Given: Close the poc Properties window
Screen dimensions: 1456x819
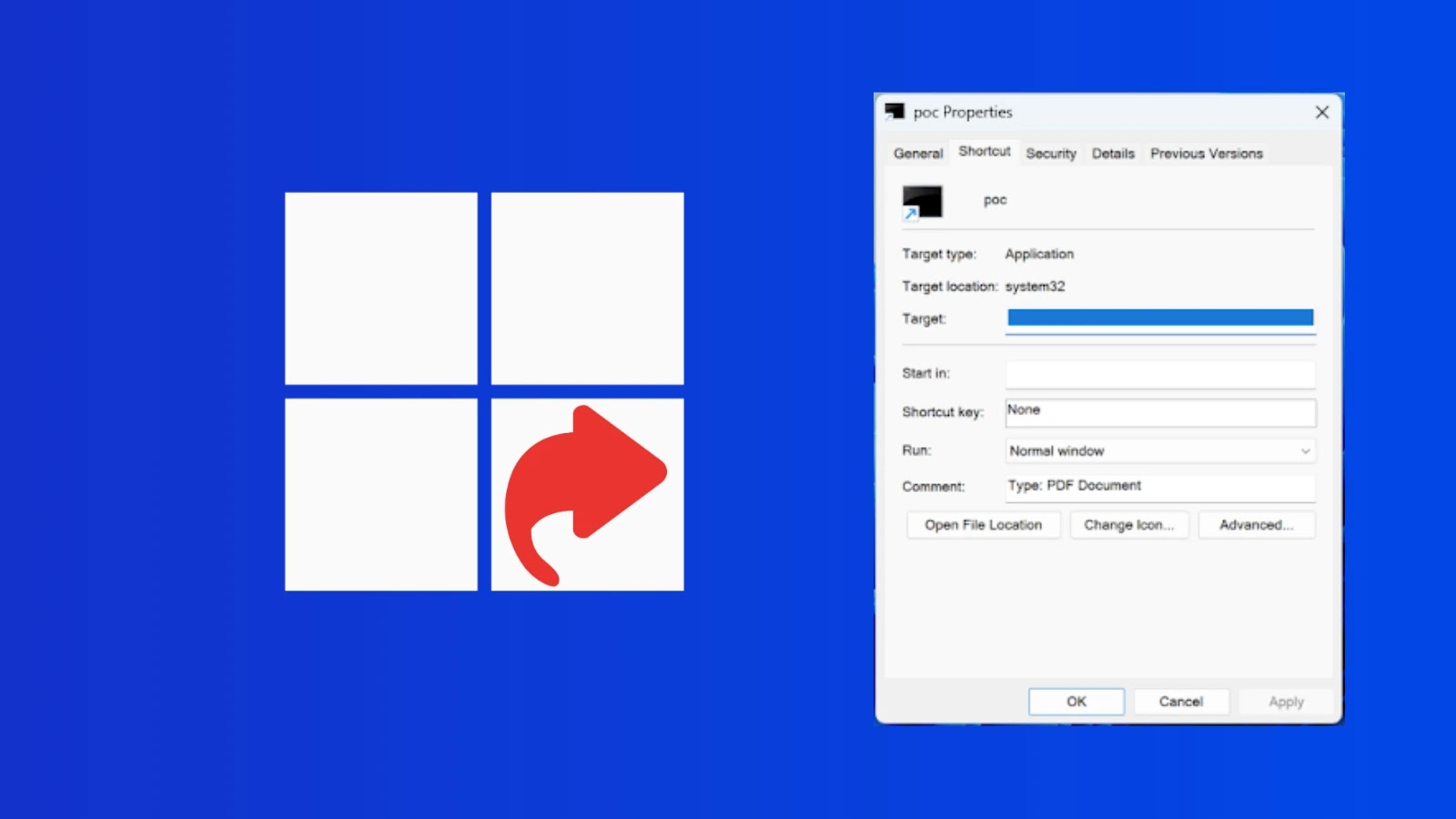Looking at the screenshot, I should 1321,112.
